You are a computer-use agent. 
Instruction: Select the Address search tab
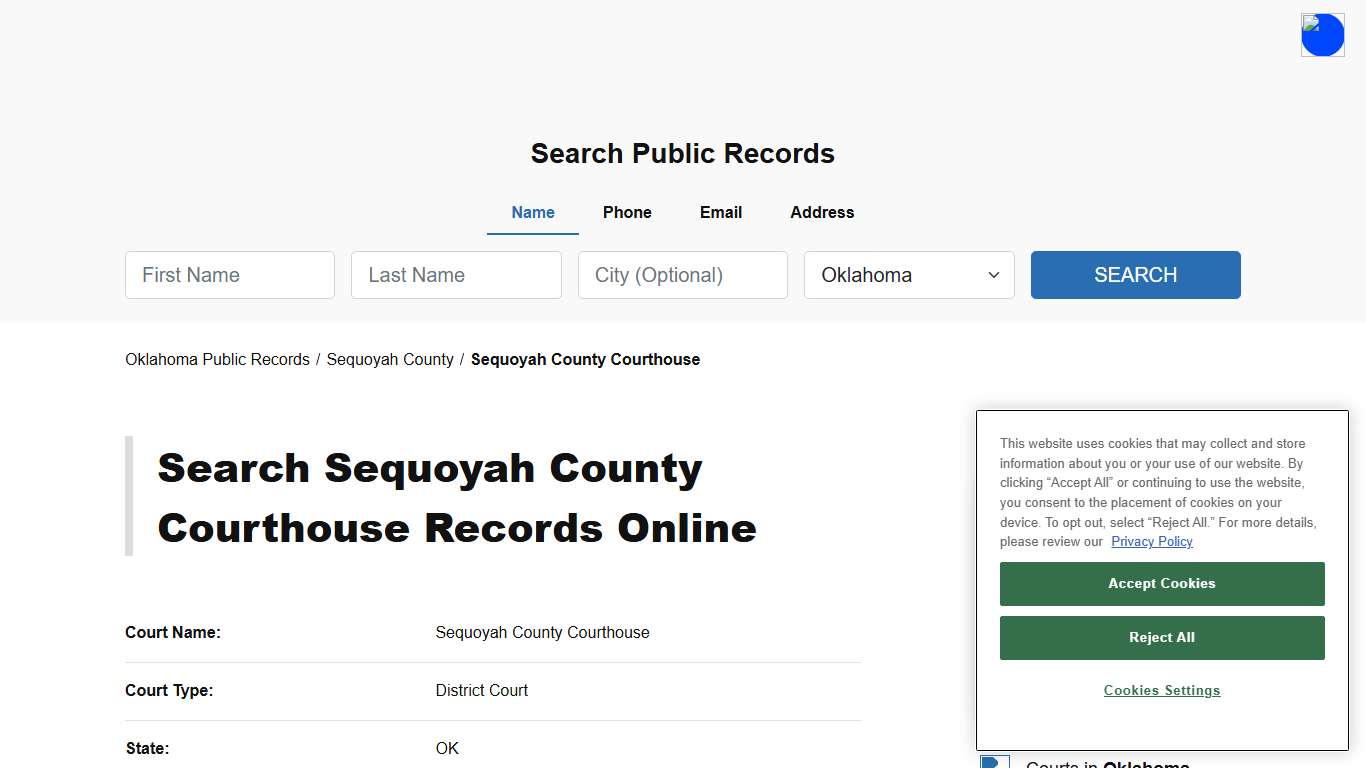point(821,212)
